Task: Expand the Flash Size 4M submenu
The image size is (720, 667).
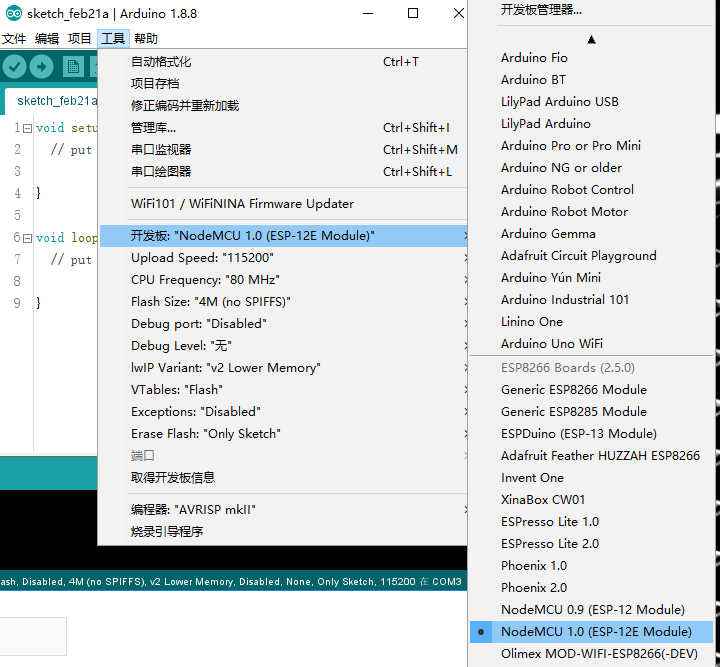Action: pos(283,302)
